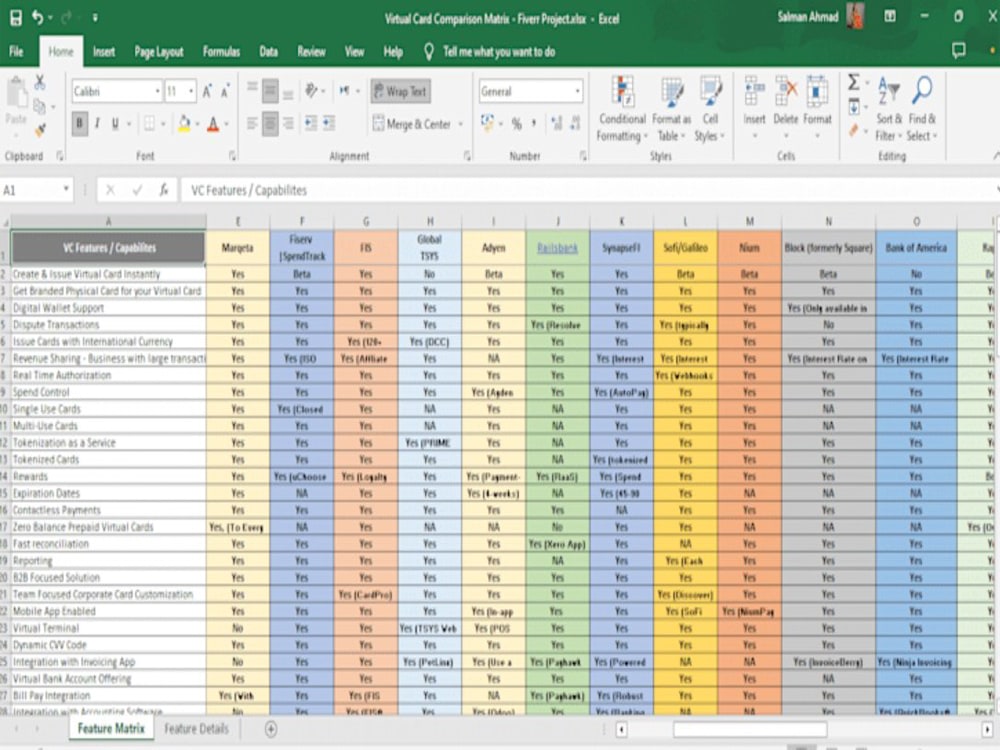Viewport: 1000px width, 750px height.
Task: Click the Cut scissors icon
Action: 40,82
